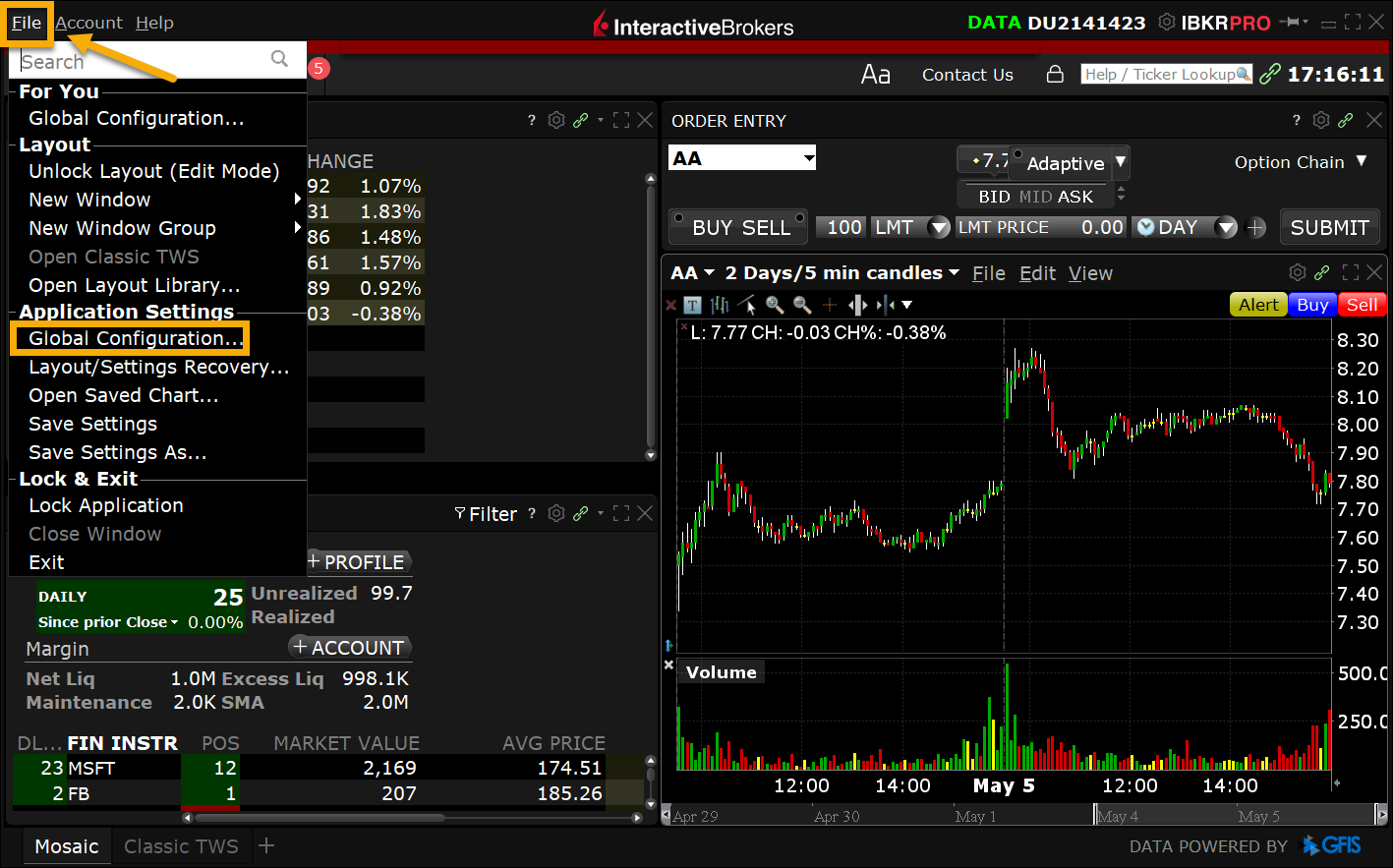Choose Open Layout Library...
Screen dimensions: 1393x868
[x=135, y=285]
